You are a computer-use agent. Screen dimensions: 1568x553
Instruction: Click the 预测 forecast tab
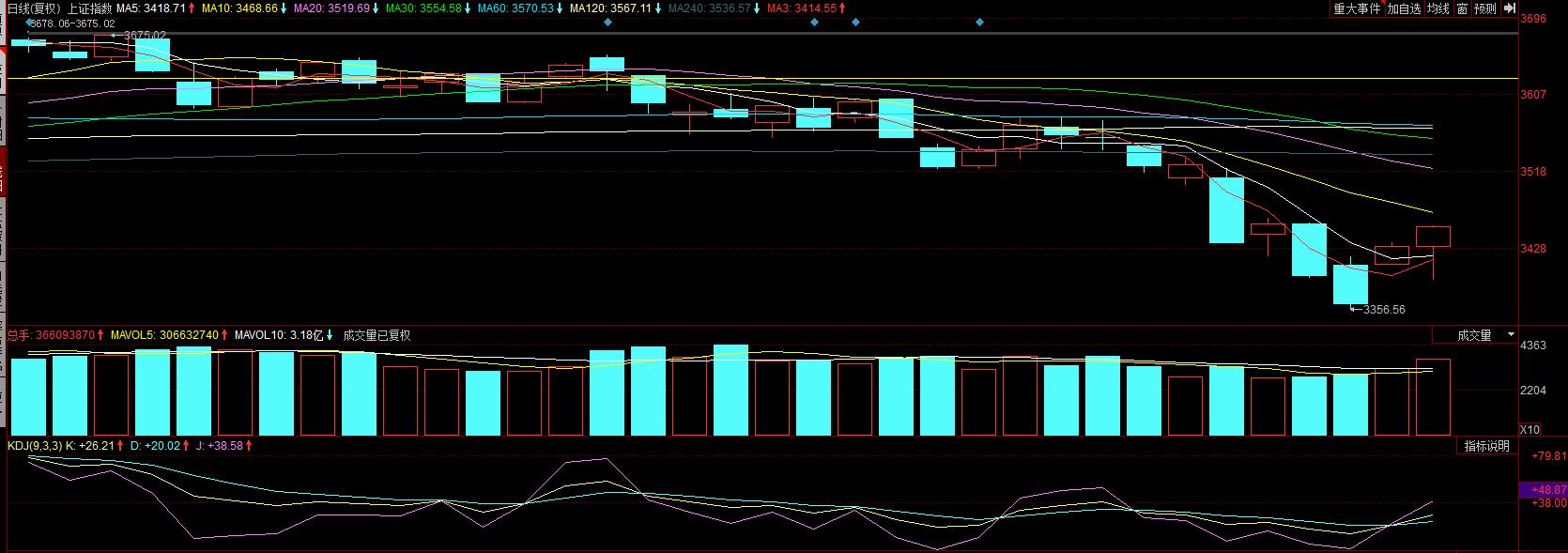1484,8
